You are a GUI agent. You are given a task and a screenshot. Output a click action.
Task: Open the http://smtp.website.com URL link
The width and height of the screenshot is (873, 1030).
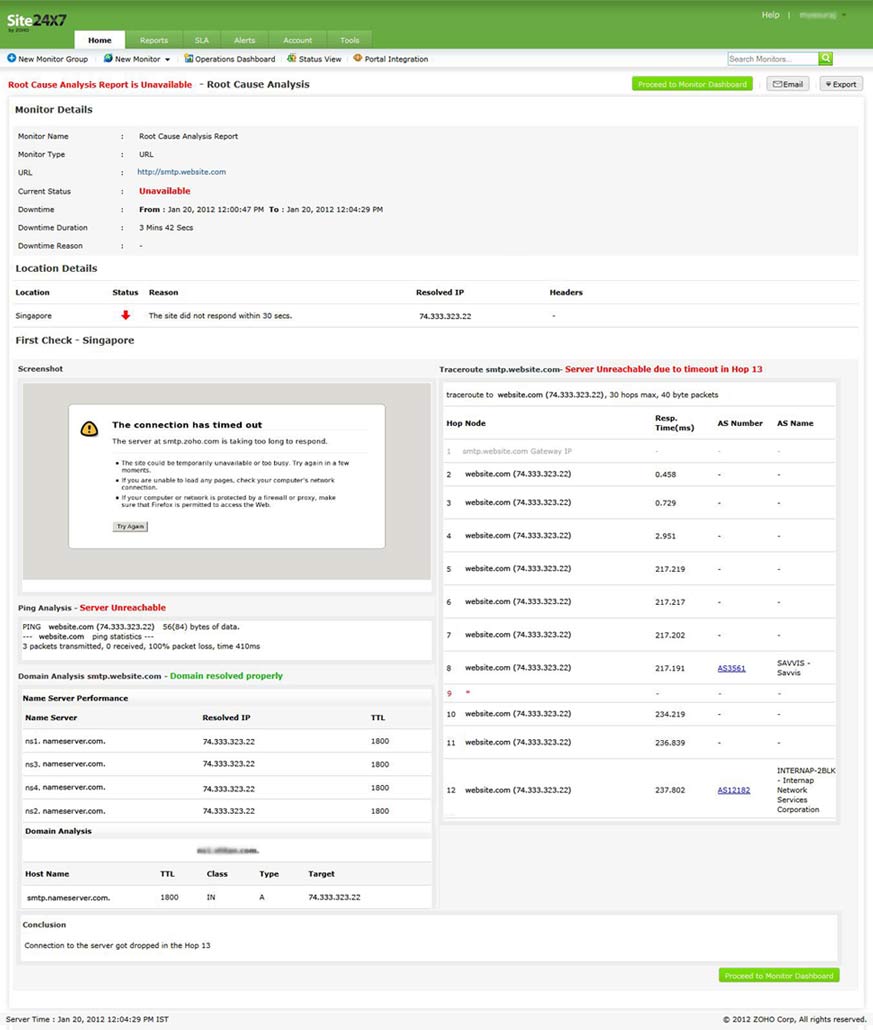(x=181, y=172)
